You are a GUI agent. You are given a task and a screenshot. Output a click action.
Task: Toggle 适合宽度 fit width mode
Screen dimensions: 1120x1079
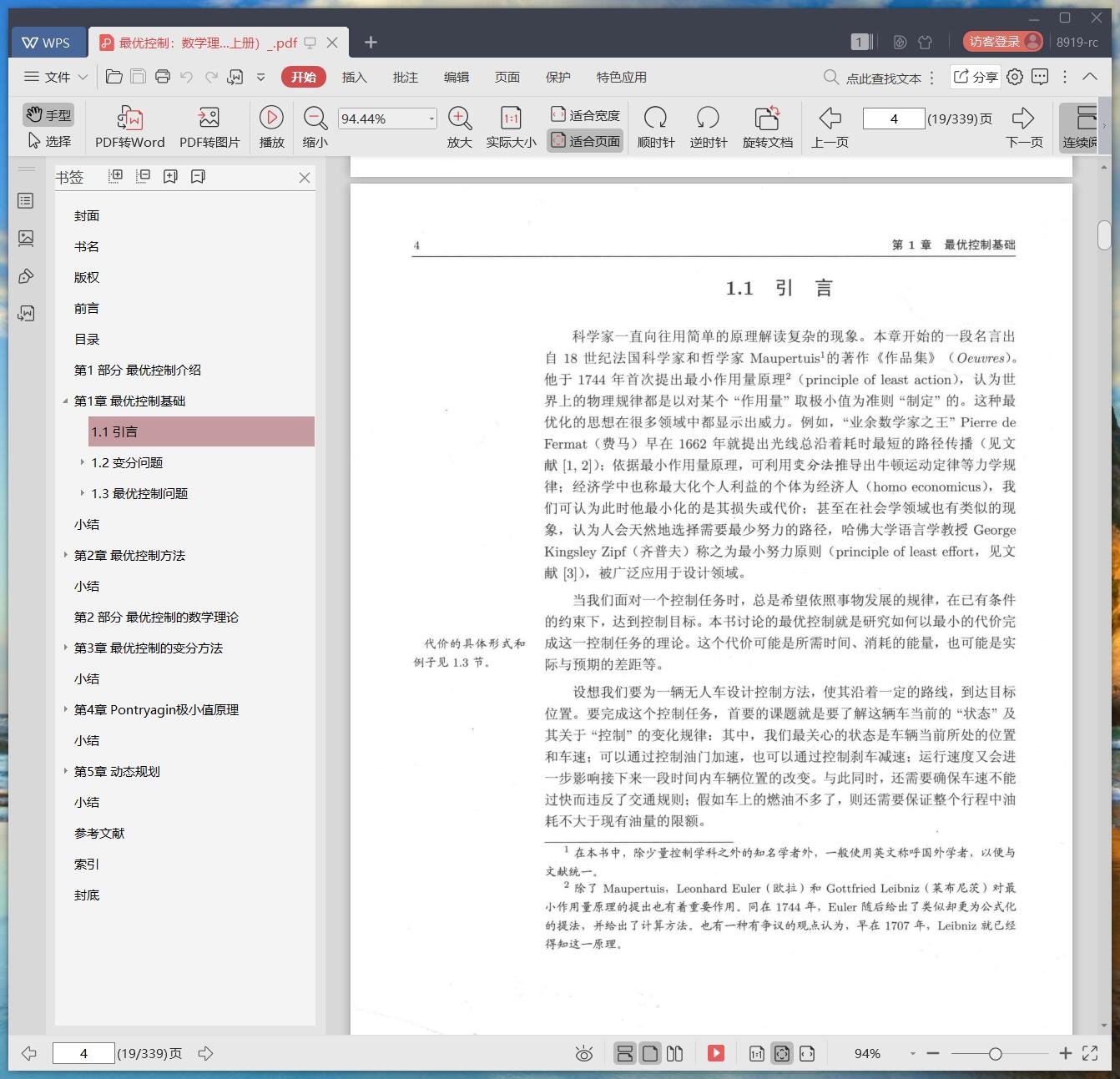click(585, 115)
